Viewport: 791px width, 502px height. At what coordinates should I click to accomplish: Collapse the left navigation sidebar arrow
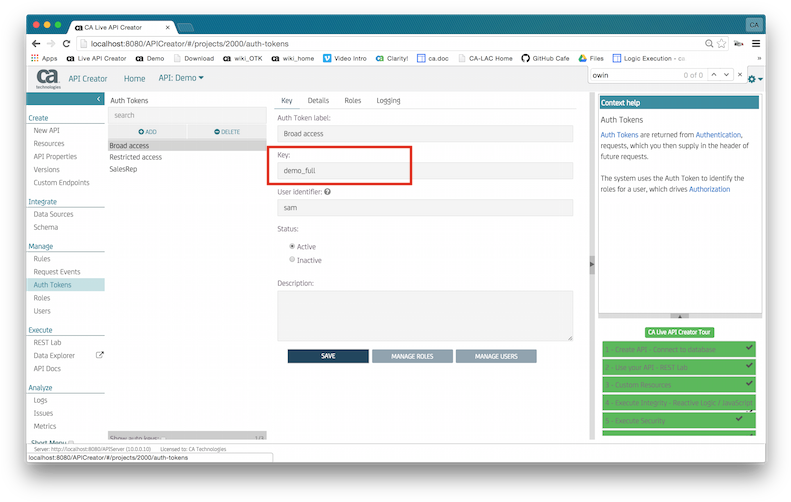pyautogui.click(x=98, y=100)
